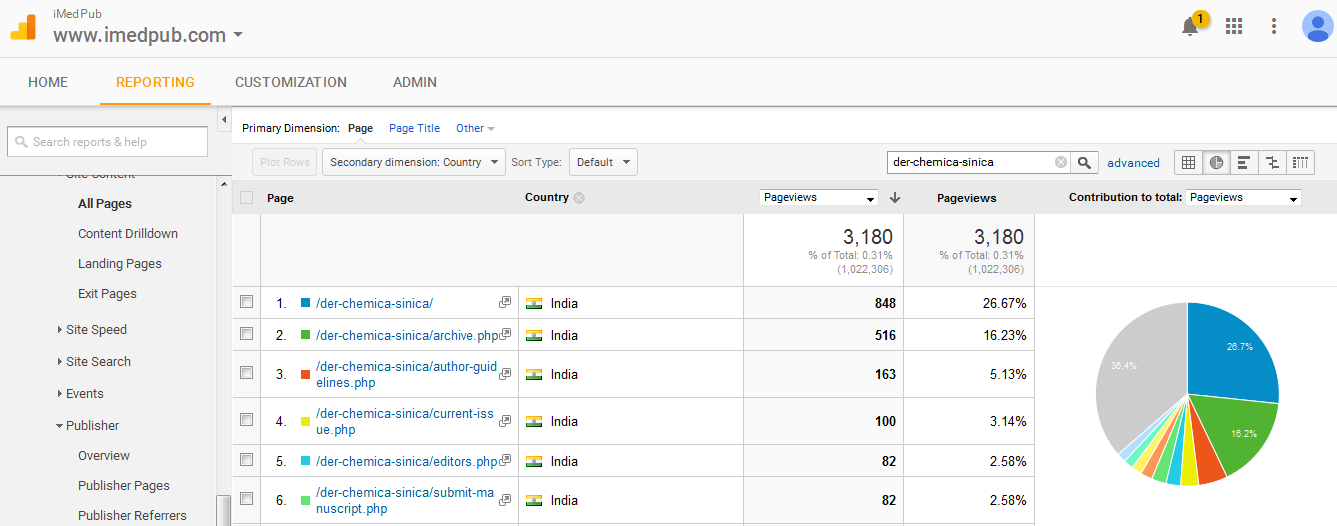
Task: Go to the REPORTING tab
Action: tap(155, 82)
